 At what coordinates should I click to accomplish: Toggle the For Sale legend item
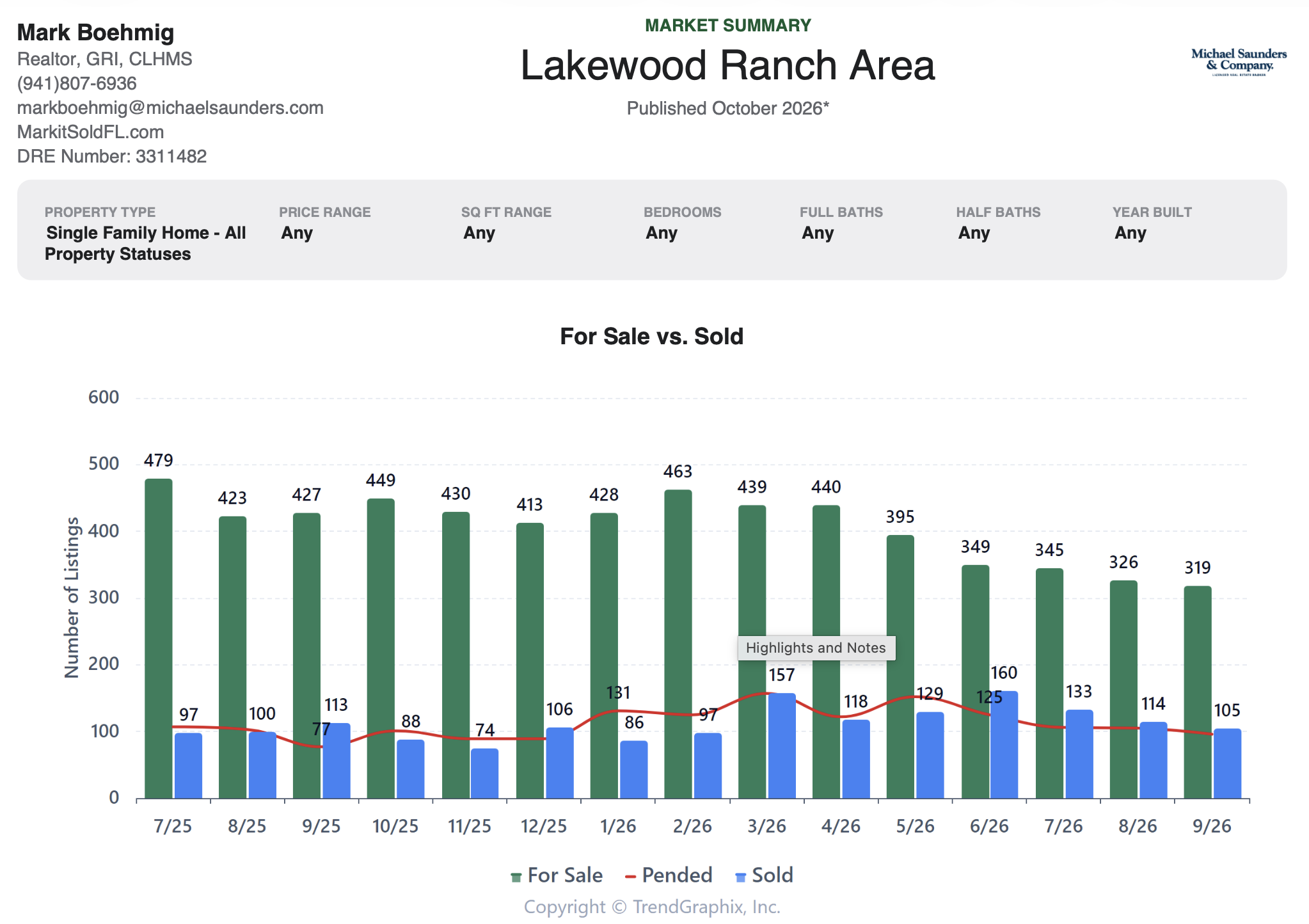557,875
